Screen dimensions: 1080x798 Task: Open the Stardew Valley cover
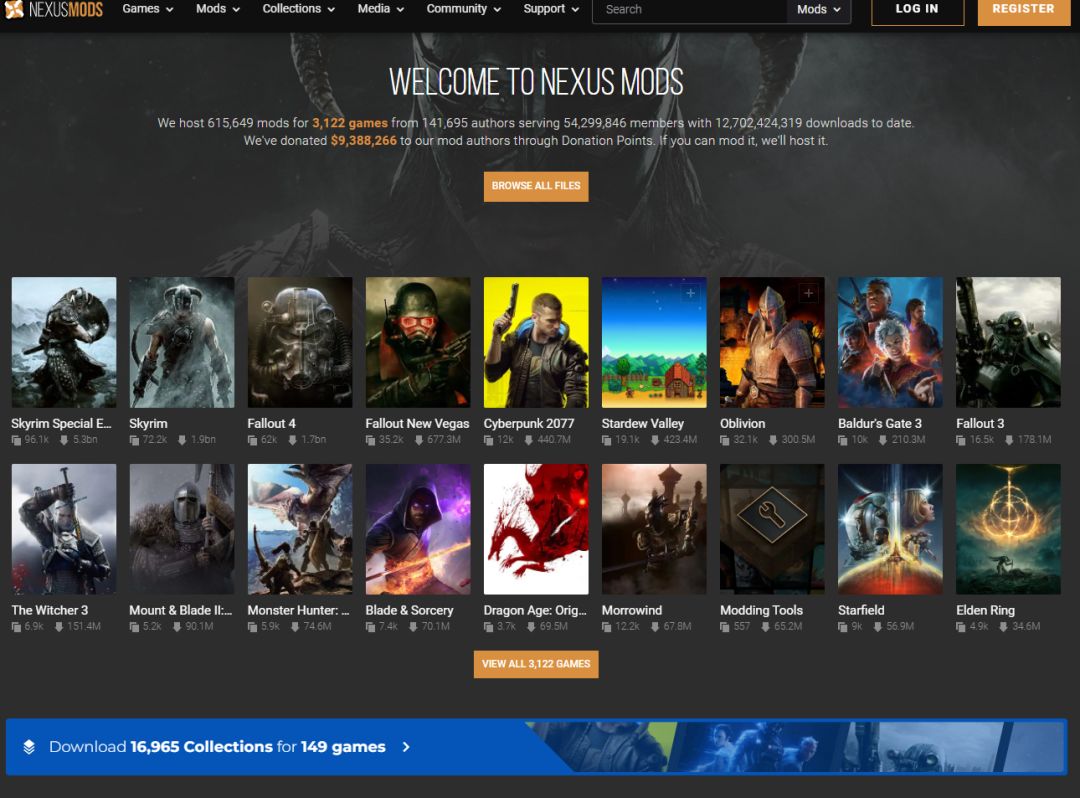(x=654, y=342)
